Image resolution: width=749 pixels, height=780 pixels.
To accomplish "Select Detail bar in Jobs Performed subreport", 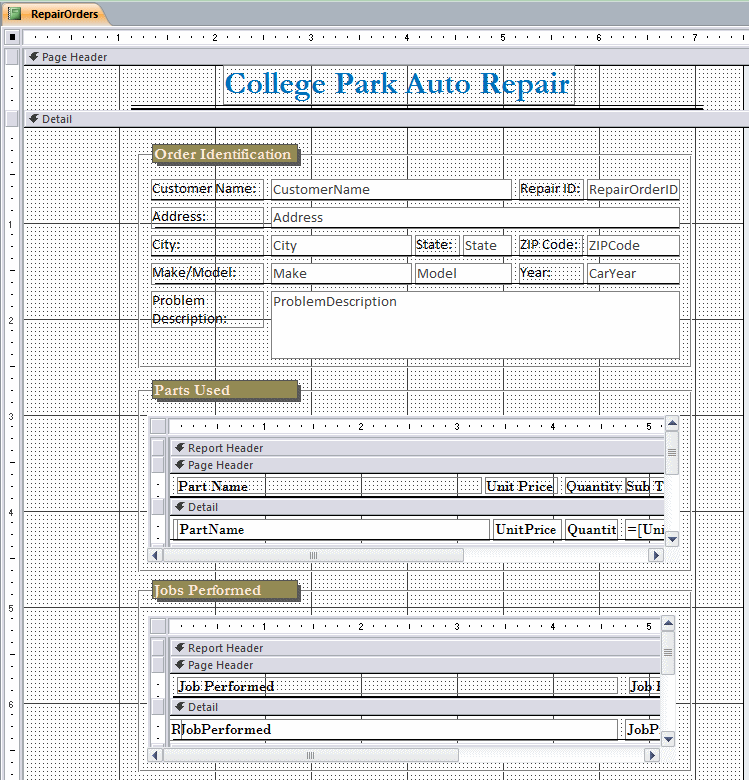I will click(x=415, y=707).
